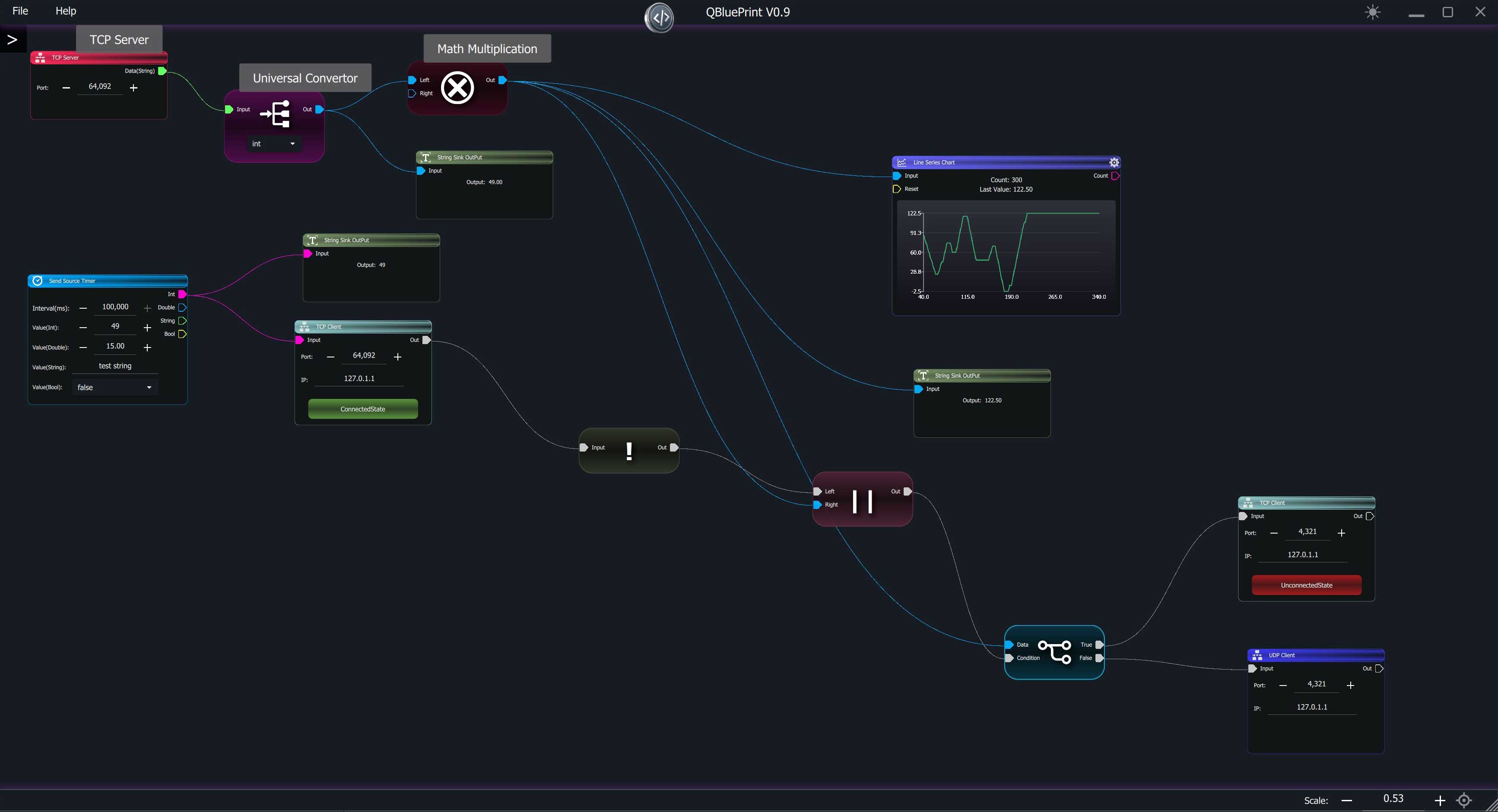Decrease the Value(Int) with minus button
Image resolution: width=1498 pixels, height=812 pixels.
point(83,328)
